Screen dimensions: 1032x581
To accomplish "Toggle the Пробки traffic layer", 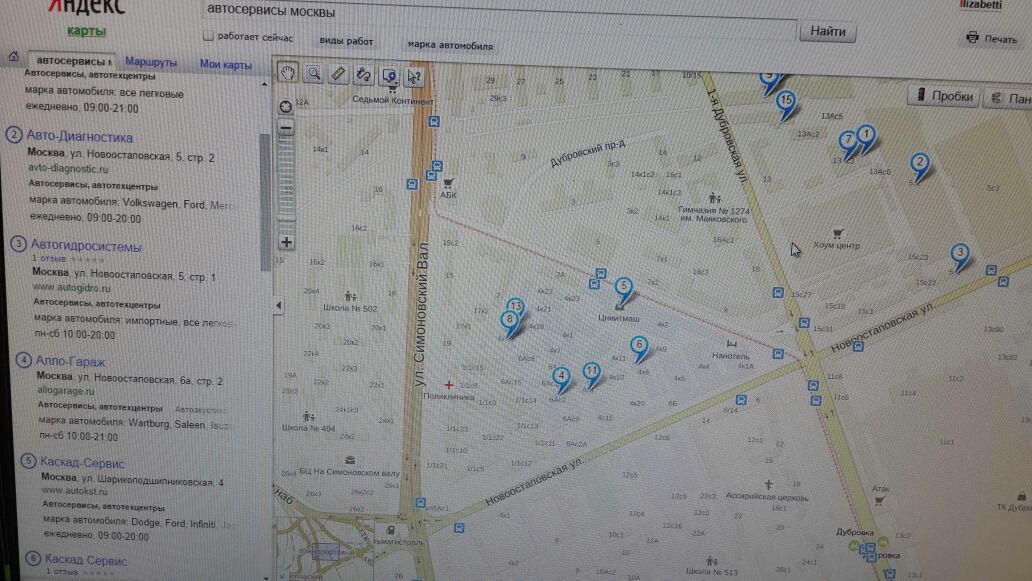I will click(944, 96).
